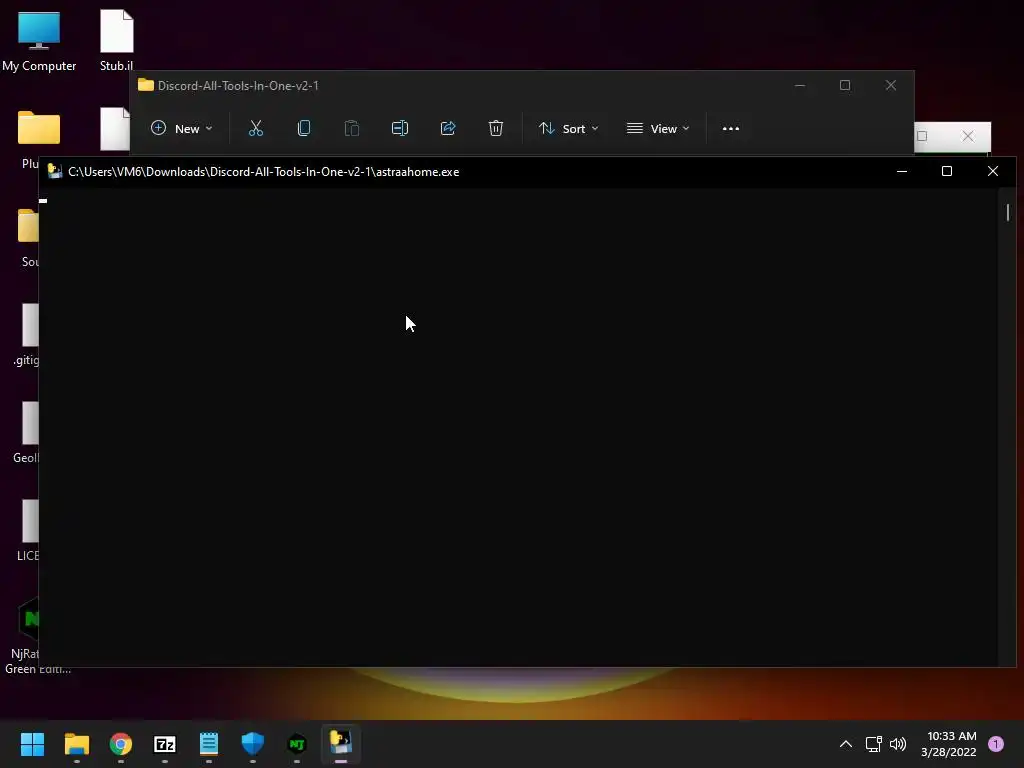Open the Notepad taskbar icon
Viewport: 1024px width, 768px height.
click(209, 744)
